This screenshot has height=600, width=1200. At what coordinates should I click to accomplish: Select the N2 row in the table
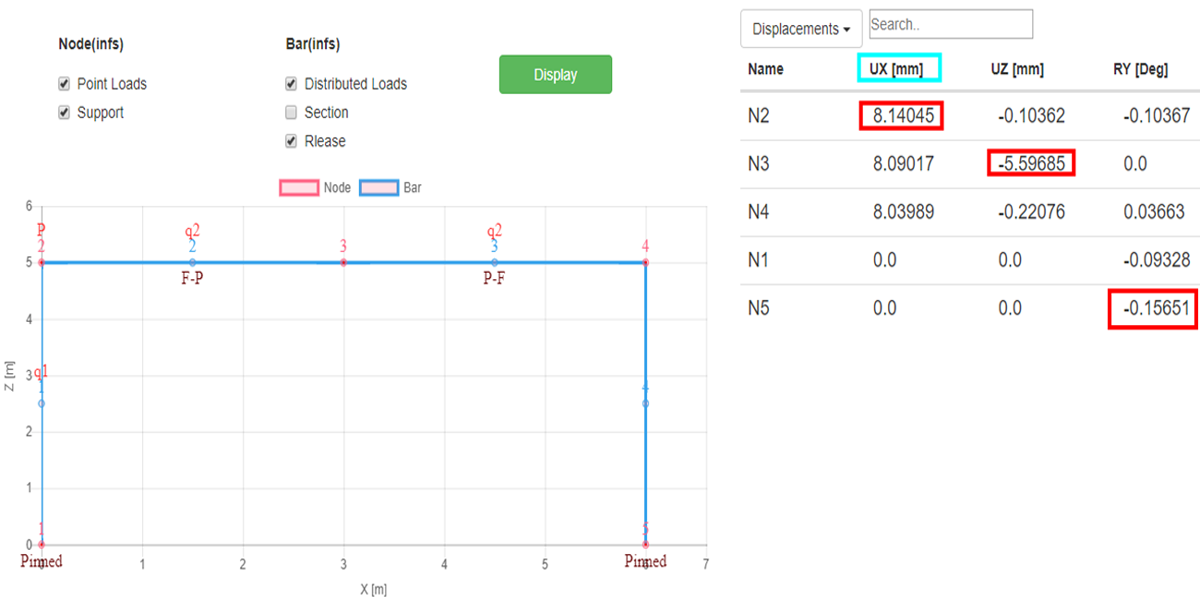[x=758, y=116]
